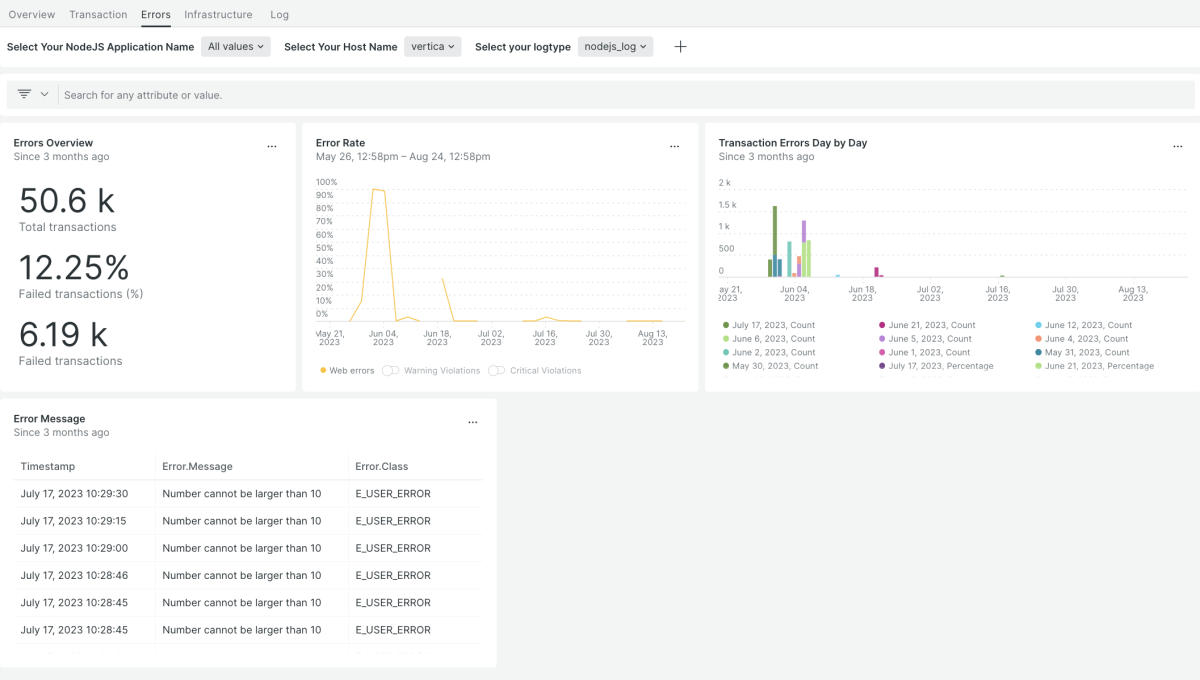
Task: Click the search attribute or value field
Action: coord(600,95)
